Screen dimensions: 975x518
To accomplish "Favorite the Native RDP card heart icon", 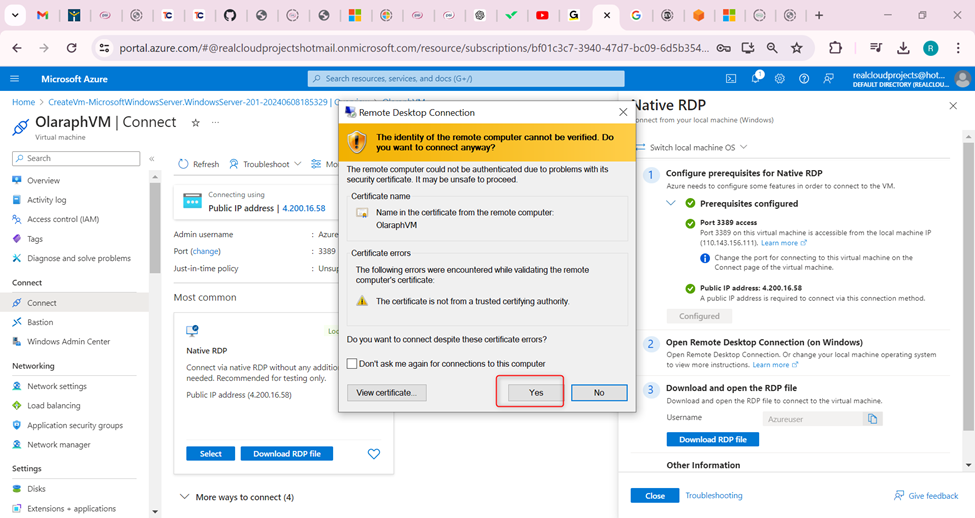I will 374,454.
